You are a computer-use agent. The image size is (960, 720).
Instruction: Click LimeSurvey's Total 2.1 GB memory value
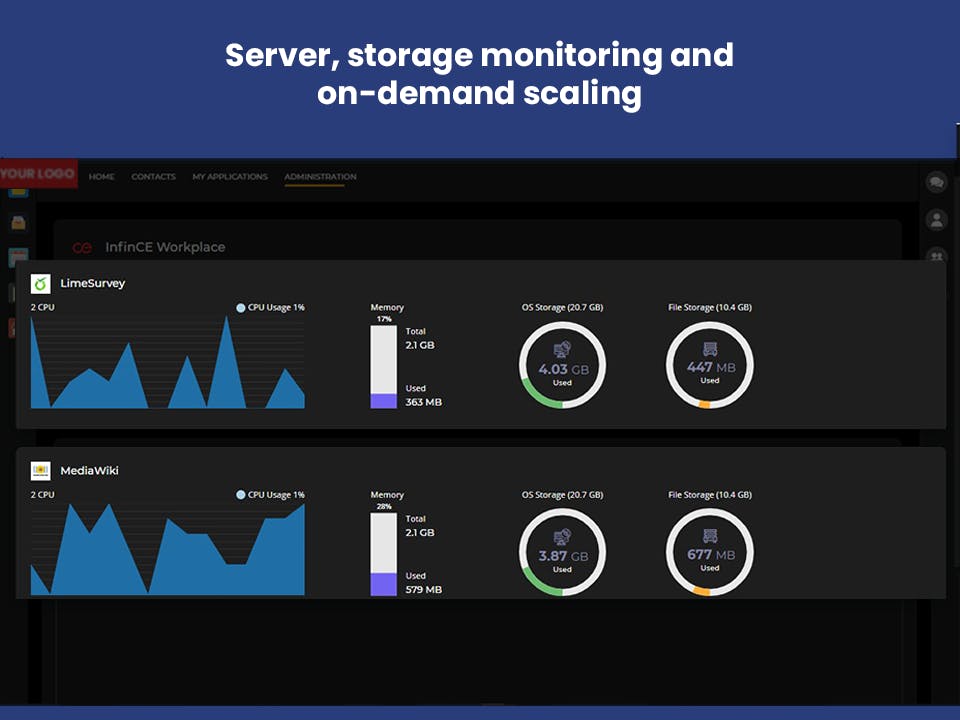pos(420,345)
